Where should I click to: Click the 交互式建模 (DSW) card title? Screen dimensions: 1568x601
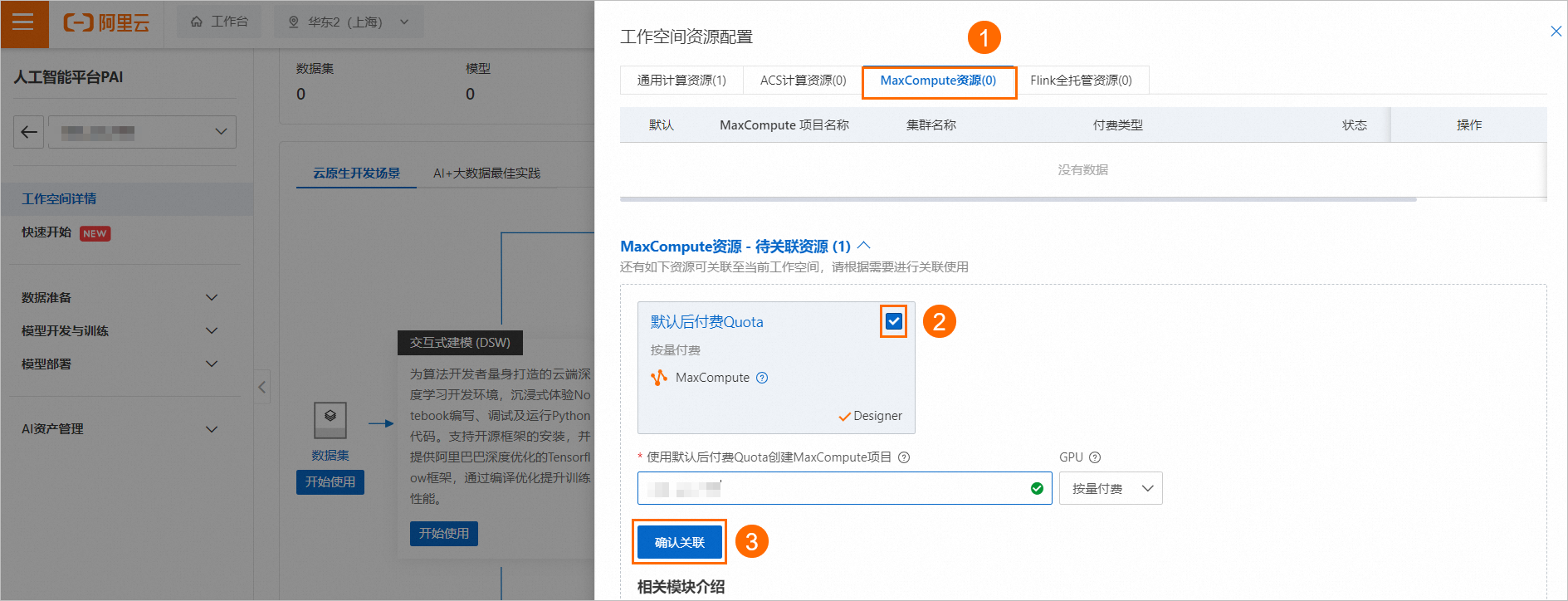tap(460, 343)
